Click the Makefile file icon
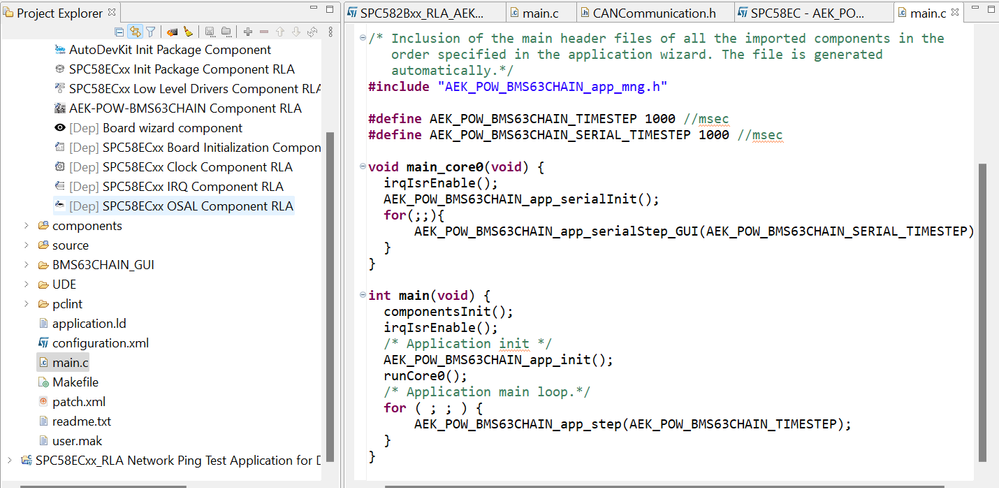 point(43,383)
